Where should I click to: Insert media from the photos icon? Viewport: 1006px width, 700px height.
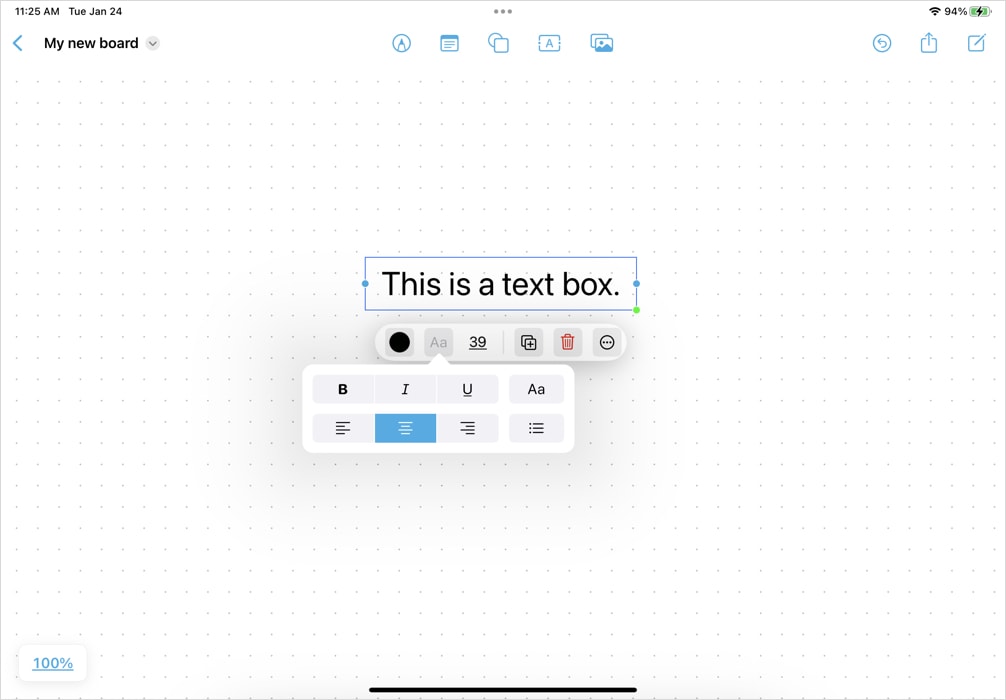click(x=601, y=43)
